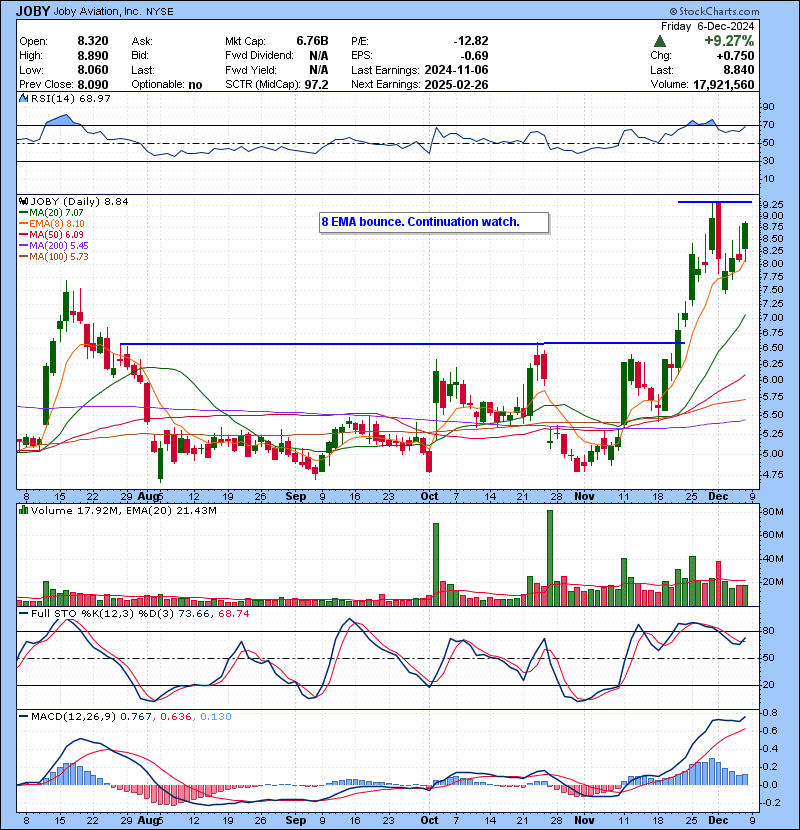
Task: Click the MACD(12,26,9) panel label
Action: click(x=73, y=717)
